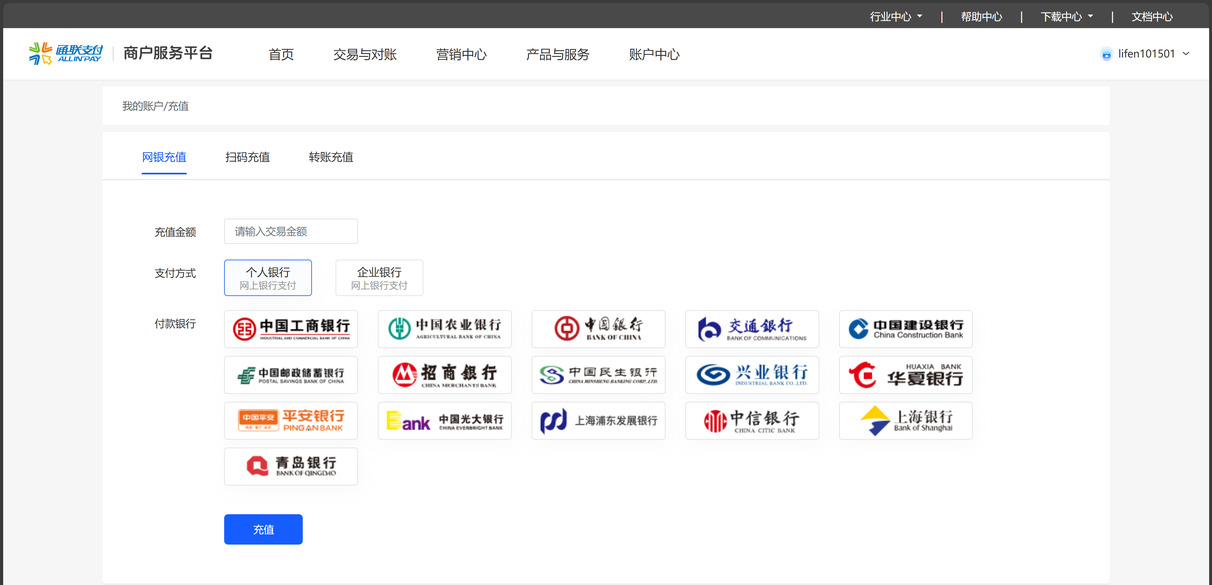
Task: Select China Construction Bank logo
Action: point(905,329)
